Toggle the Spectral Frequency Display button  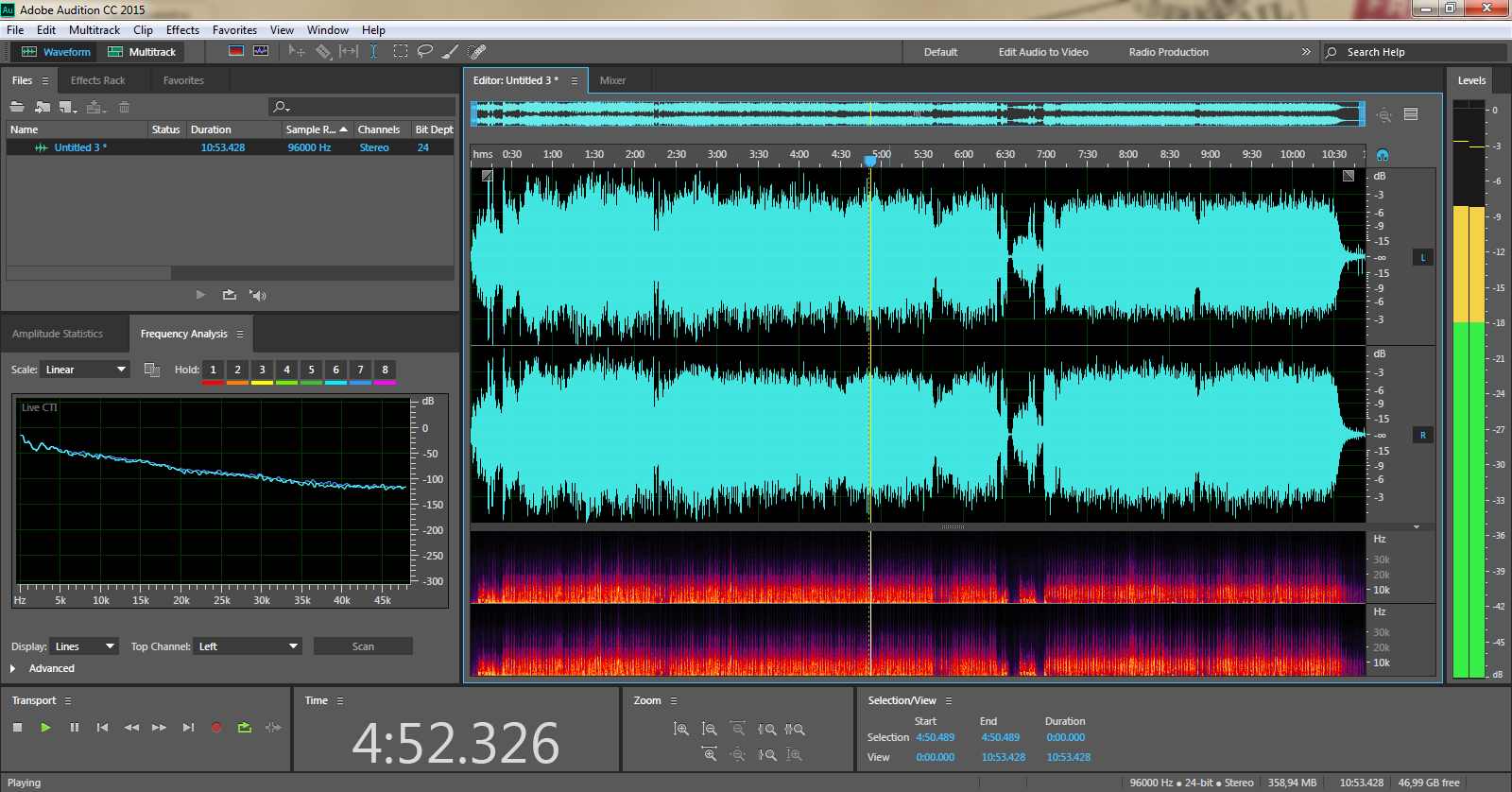tap(236, 51)
